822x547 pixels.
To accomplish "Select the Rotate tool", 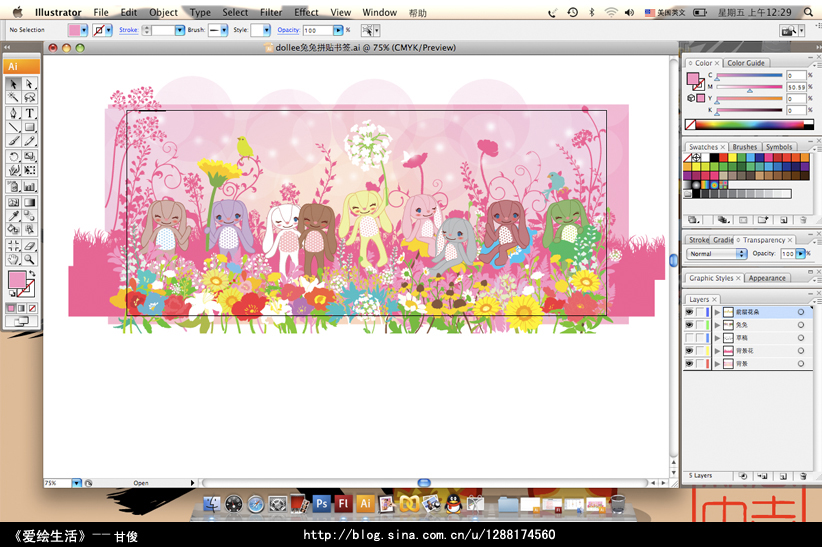I will tap(14, 156).
